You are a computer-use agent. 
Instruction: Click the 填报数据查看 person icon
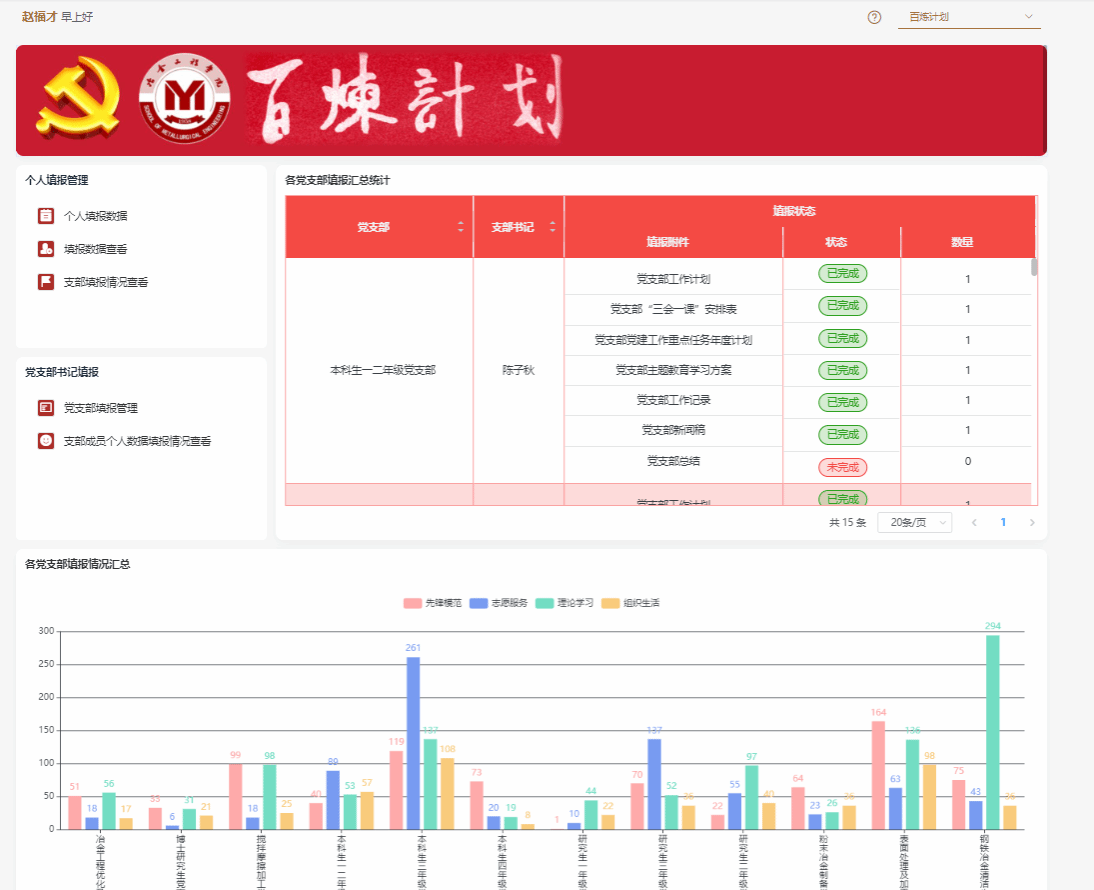pyautogui.click(x=46, y=249)
